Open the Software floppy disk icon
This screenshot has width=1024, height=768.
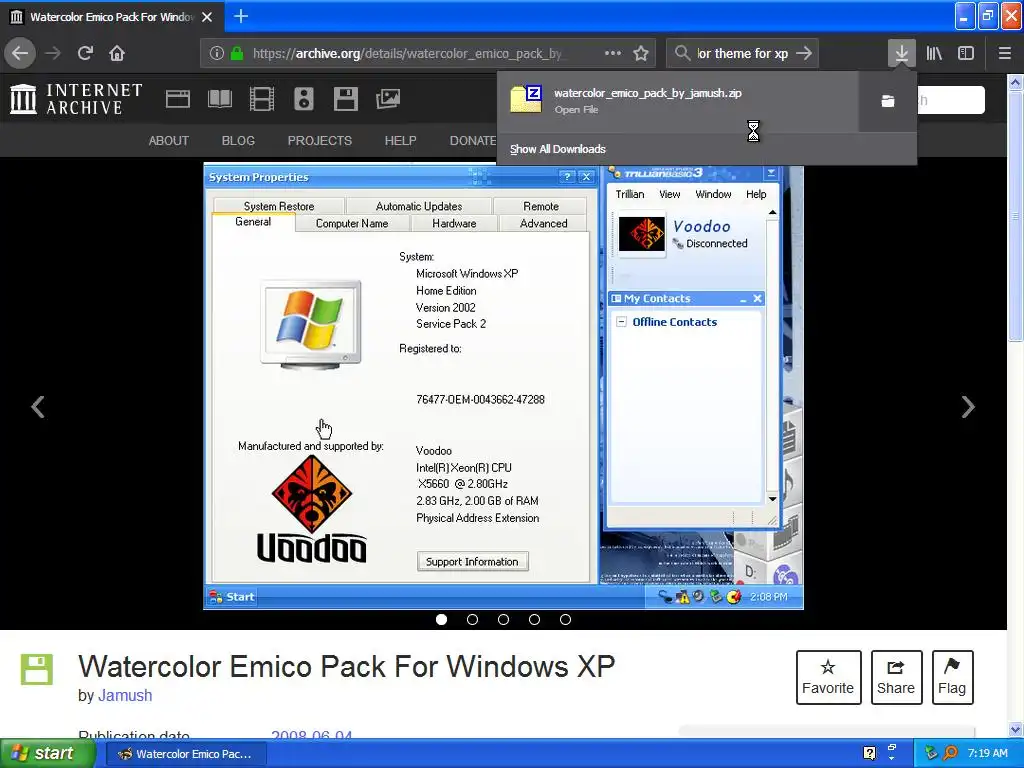pos(345,99)
